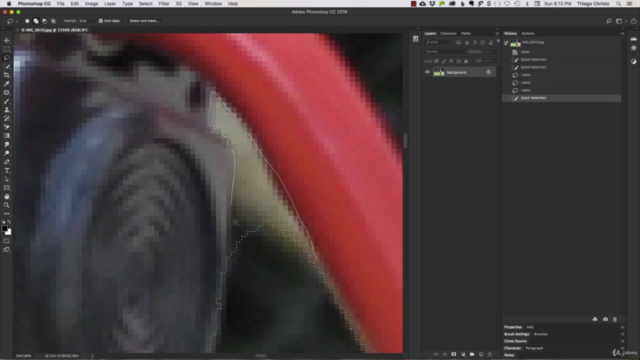
Task: Select the Eyedropper tool
Action: point(7,84)
